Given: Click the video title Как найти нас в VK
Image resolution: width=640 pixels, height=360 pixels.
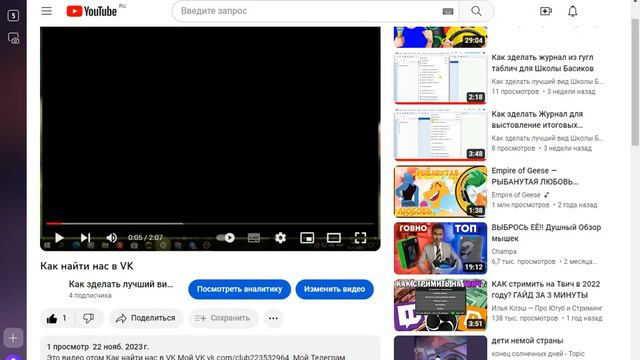Looking at the screenshot, I should pyautogui.click(x=87, y=266).
